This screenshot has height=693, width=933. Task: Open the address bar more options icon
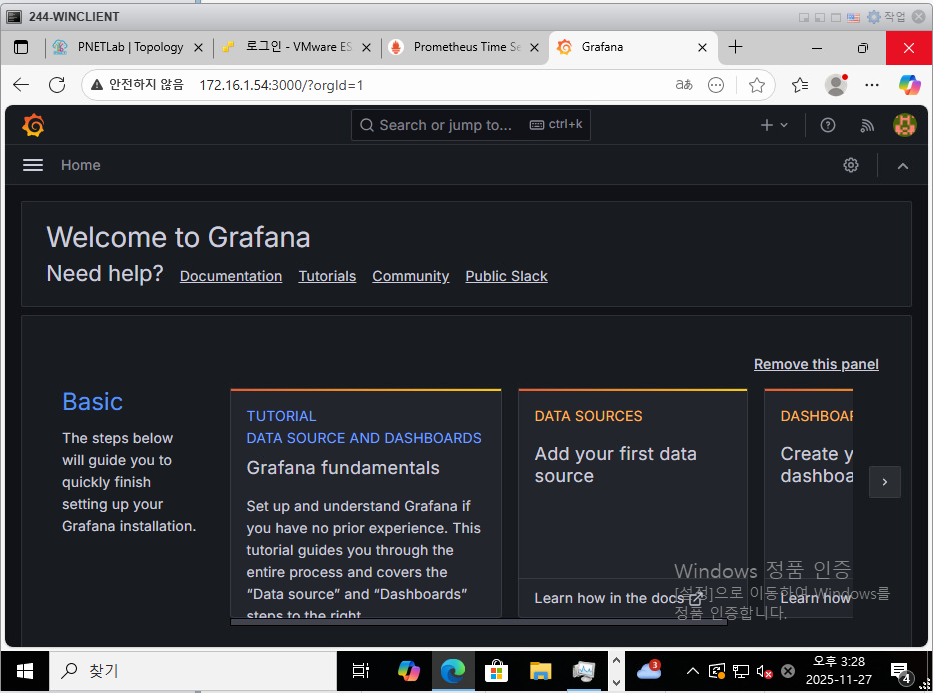716,85
